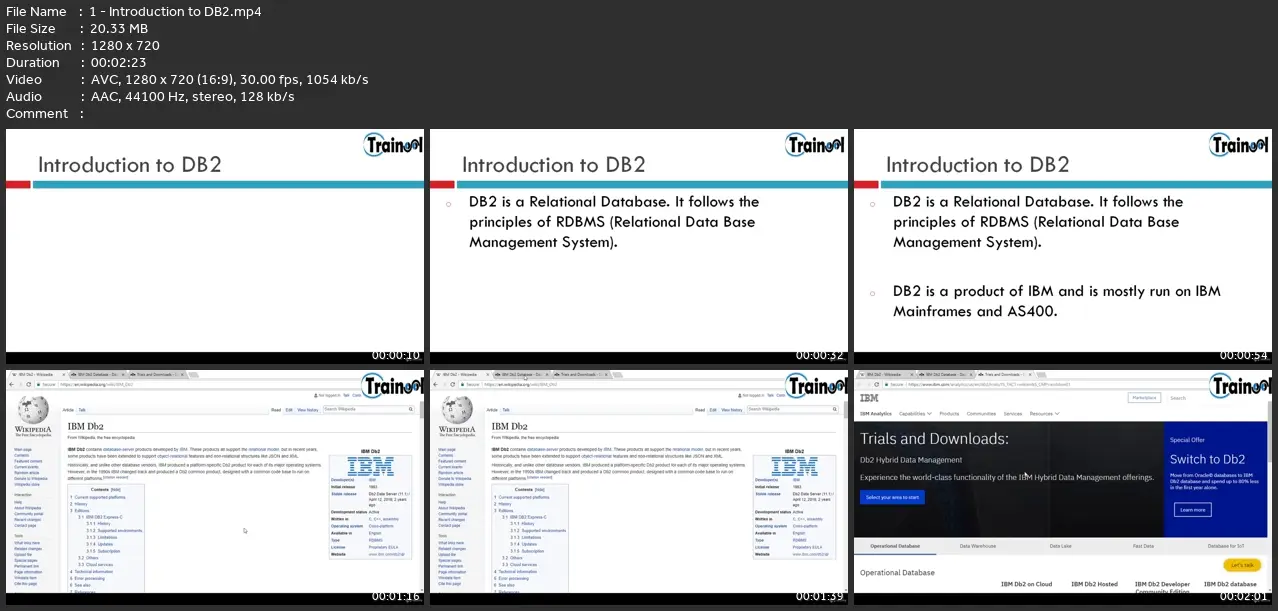This screenshot has width=1278, height=611.
Task: Click the Services menu item on the IBM page
Action: click(1013, 413)
